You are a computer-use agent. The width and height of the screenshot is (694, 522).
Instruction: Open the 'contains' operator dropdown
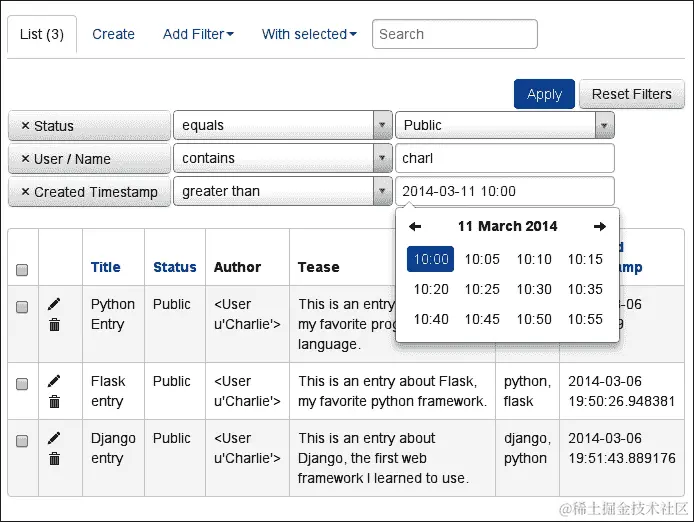coord(283,158)
